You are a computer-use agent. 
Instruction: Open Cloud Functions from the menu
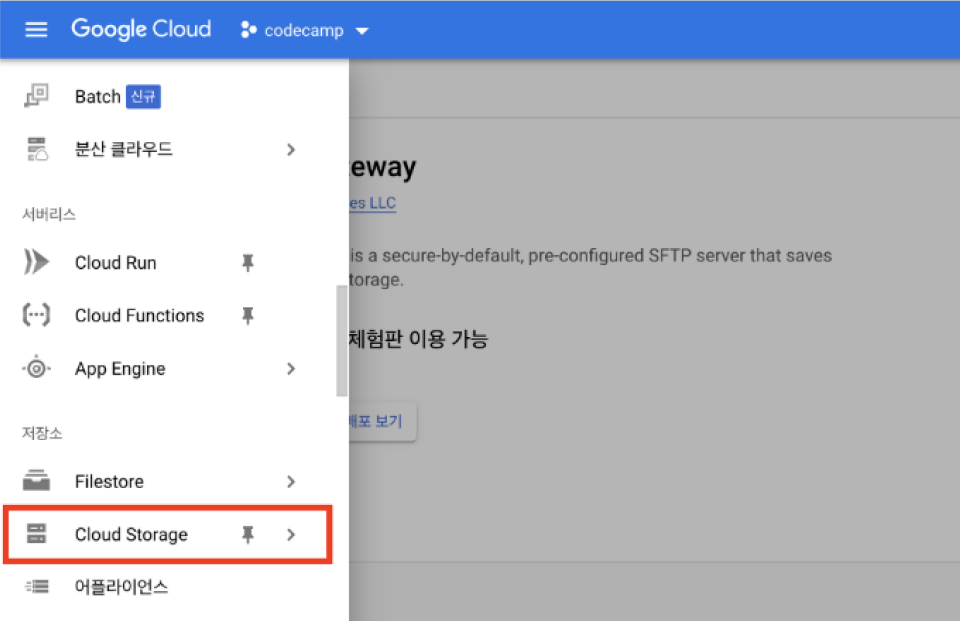tap(140, 315)
